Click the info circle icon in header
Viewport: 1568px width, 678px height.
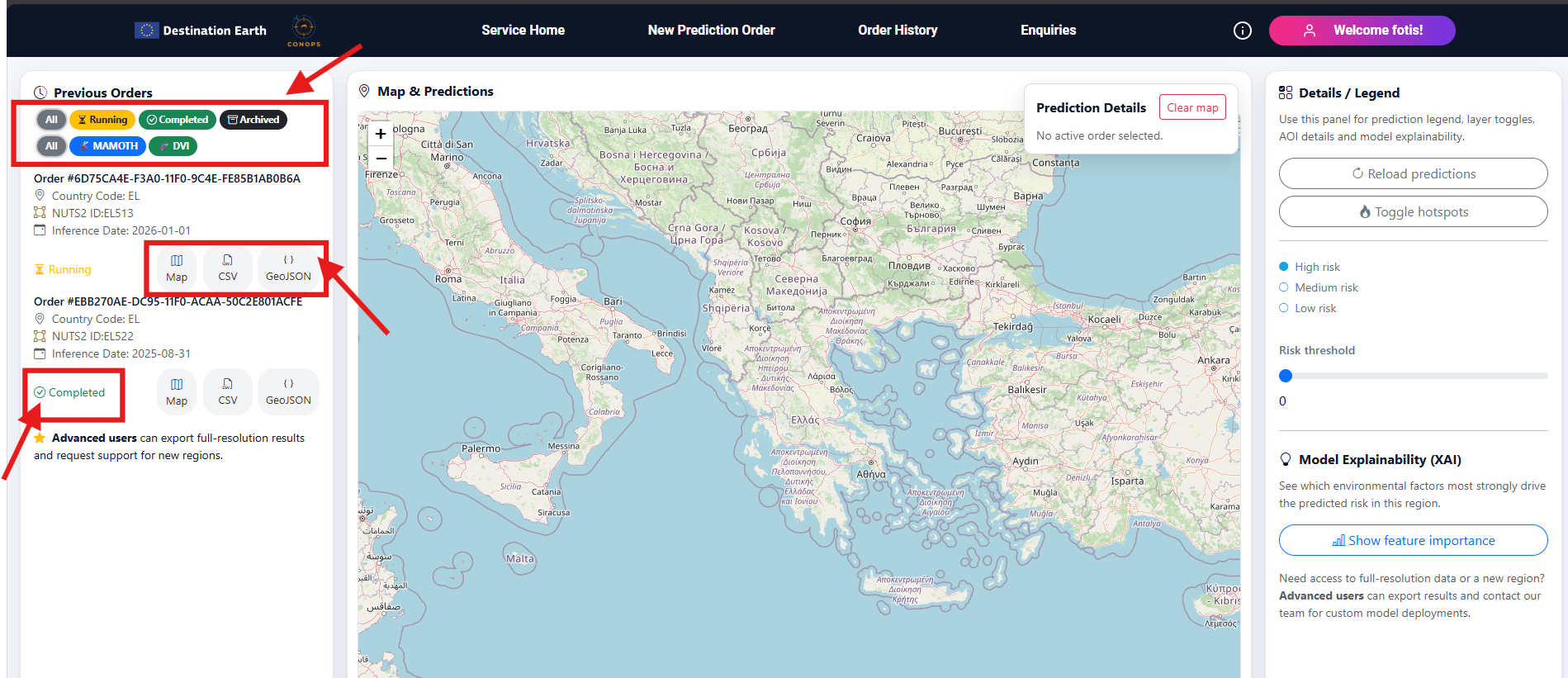(x=1242, y=31)
